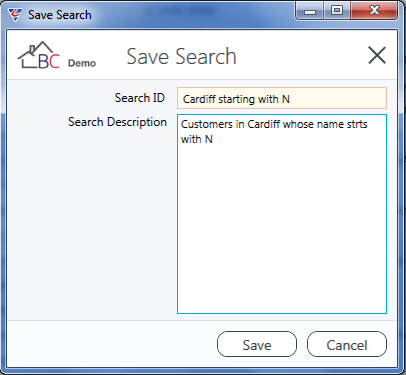Click the Search Description label
This screenshot has width=406, height=375.
tap(117, 122)
